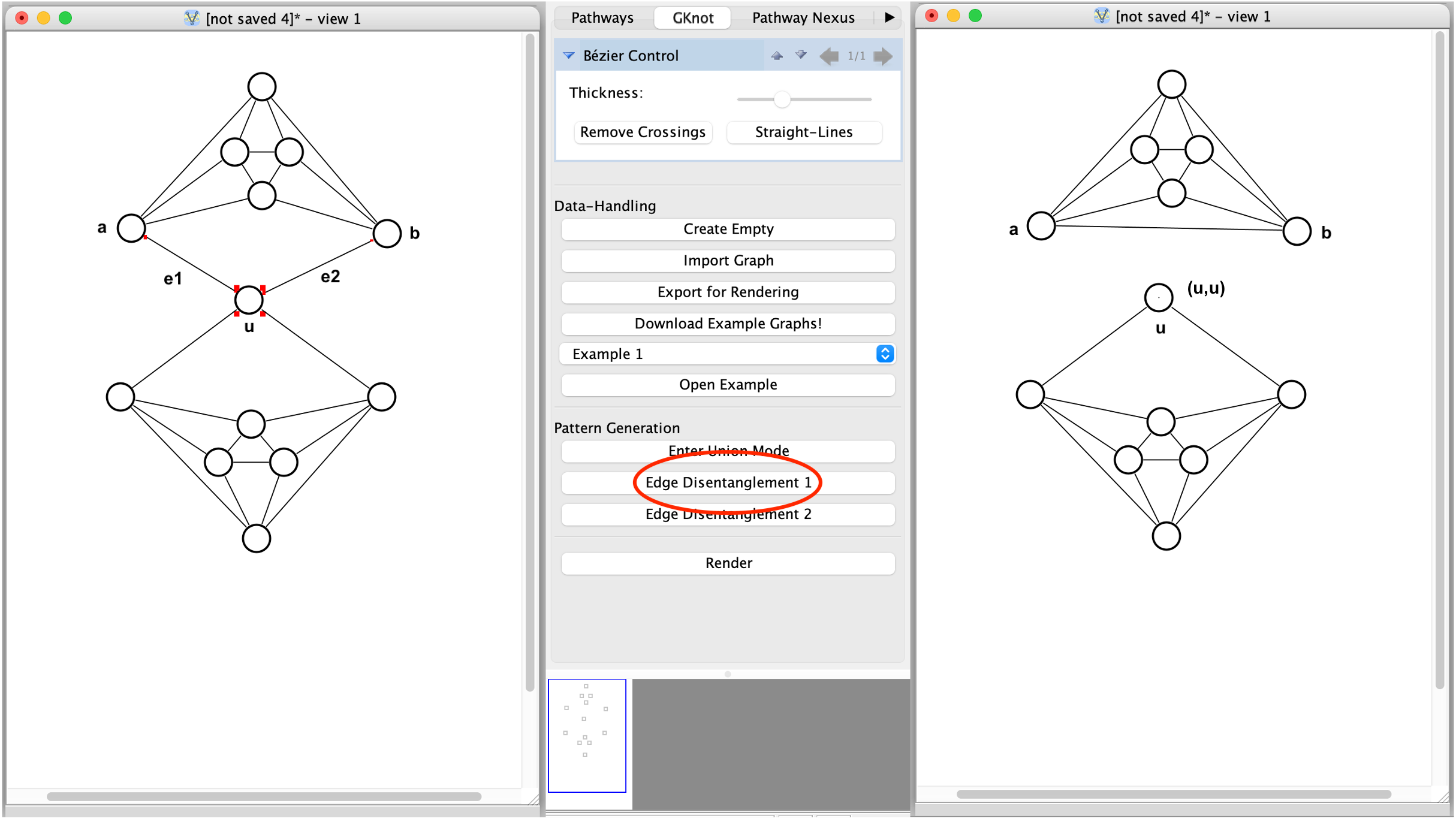Click the Straight-Lines button
Screen dimensions: 1456x818
point(803,132)
